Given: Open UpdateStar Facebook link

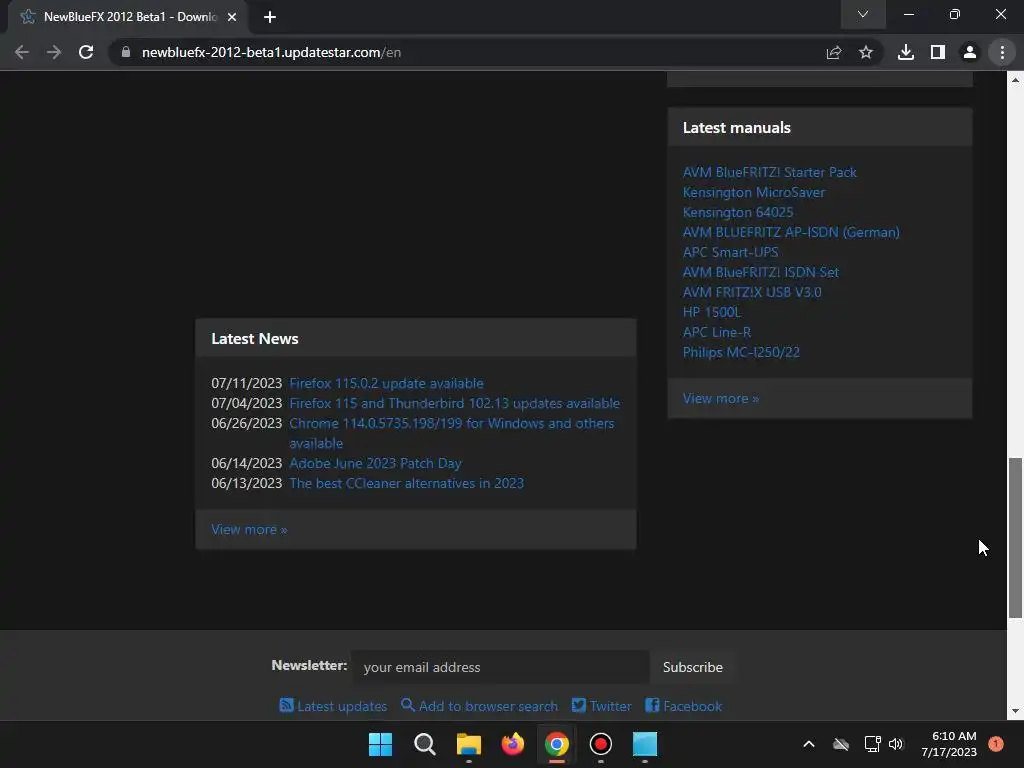Looking at the screenshot, I should click(684, 706).
